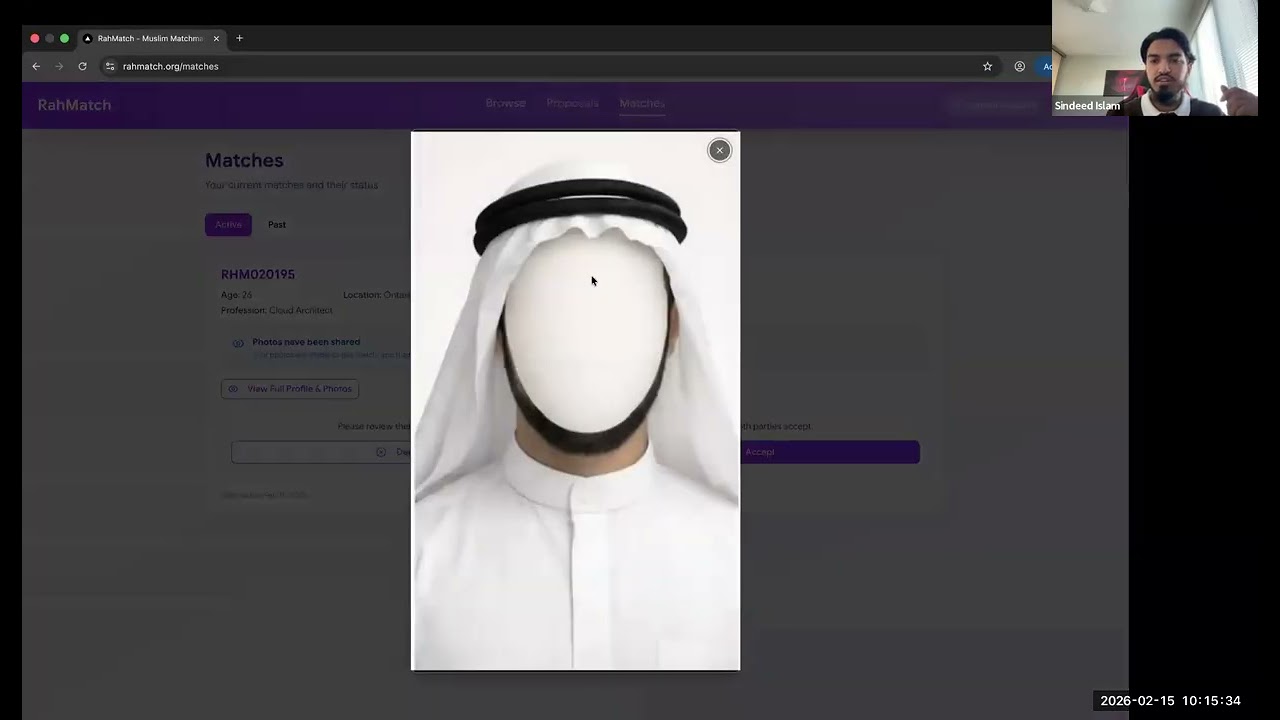Switch to the Past matches tab

(277, 224)
